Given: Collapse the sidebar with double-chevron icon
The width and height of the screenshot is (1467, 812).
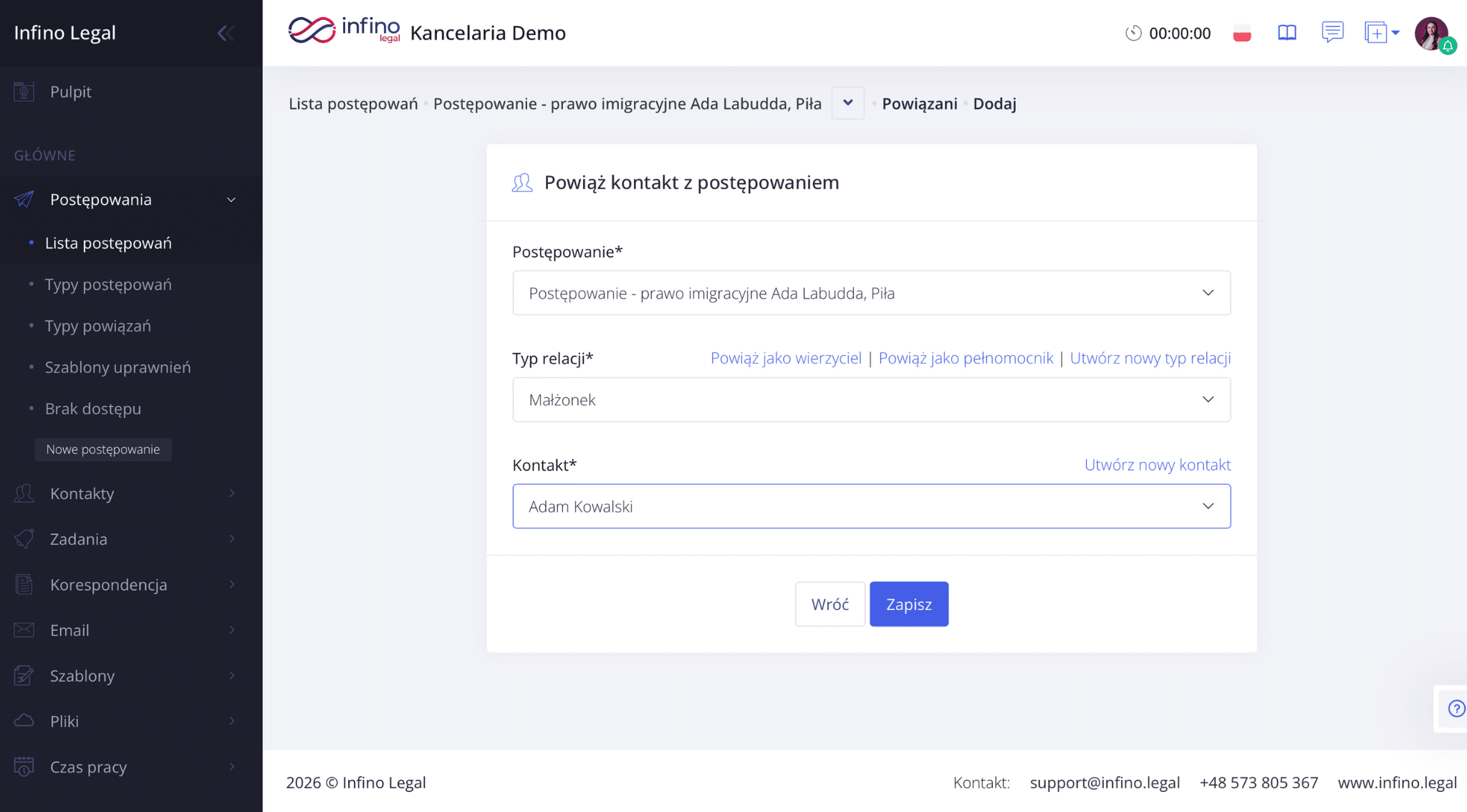Looking at the screenshot, I should [x=225, y=33].
